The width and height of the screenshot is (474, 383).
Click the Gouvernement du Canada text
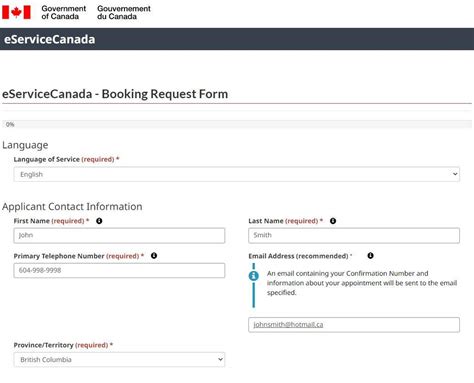coord(124,12)
